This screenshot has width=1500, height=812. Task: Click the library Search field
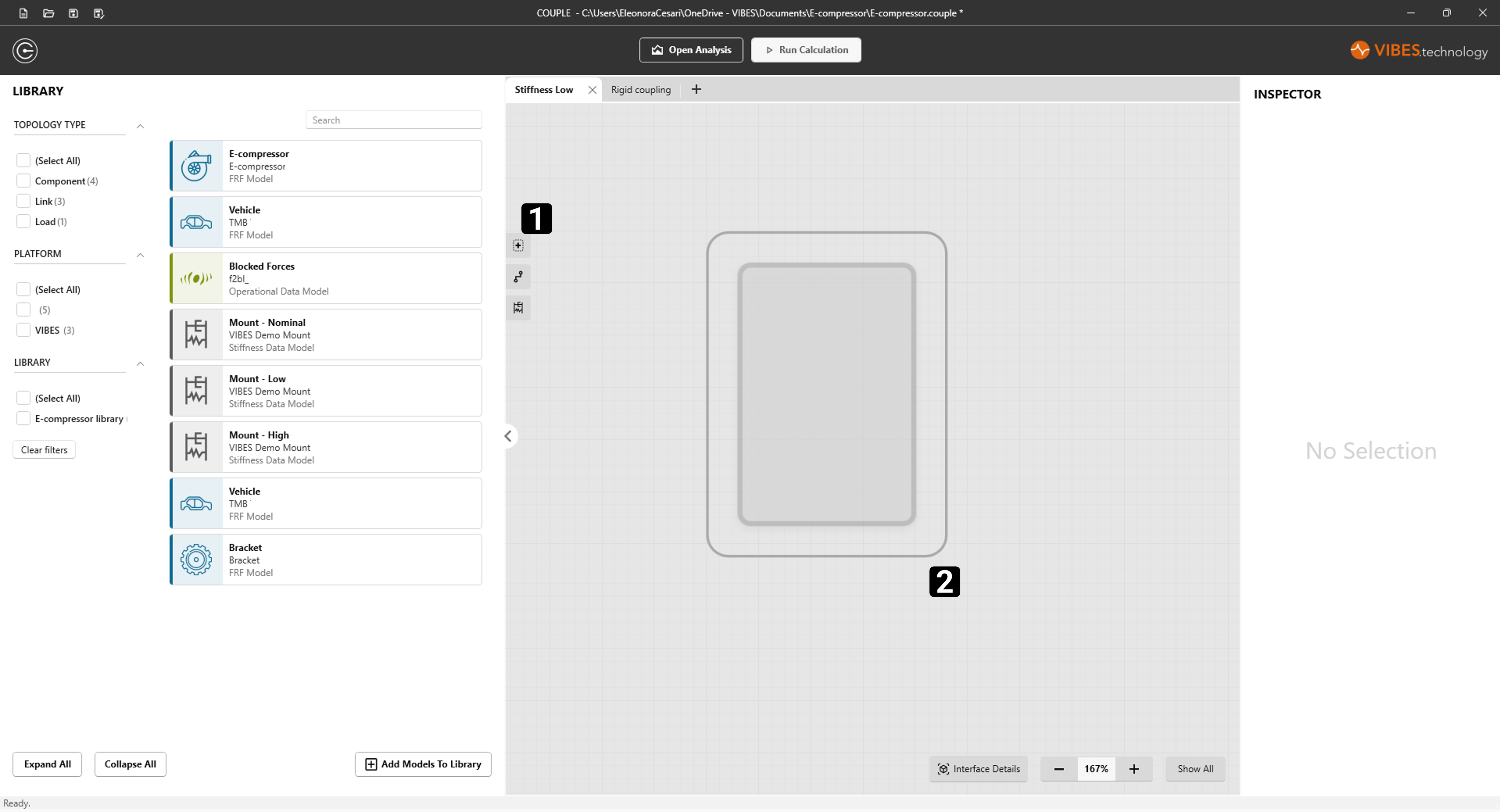click(x=394, y=120)
